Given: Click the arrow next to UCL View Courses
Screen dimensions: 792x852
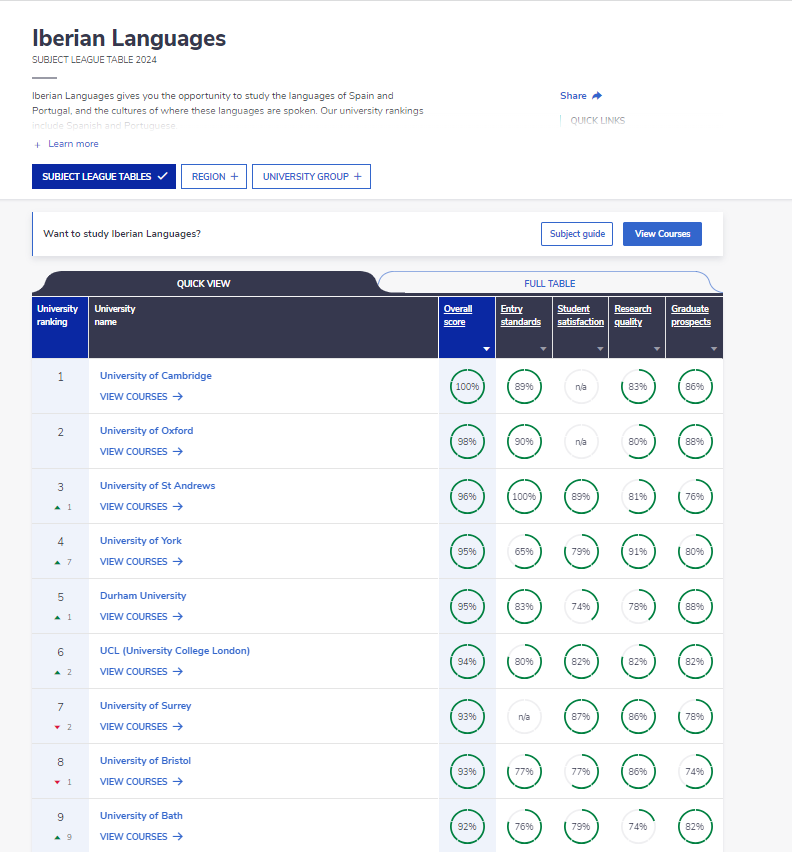Looking at the screenshot, I should coord(178,672).
